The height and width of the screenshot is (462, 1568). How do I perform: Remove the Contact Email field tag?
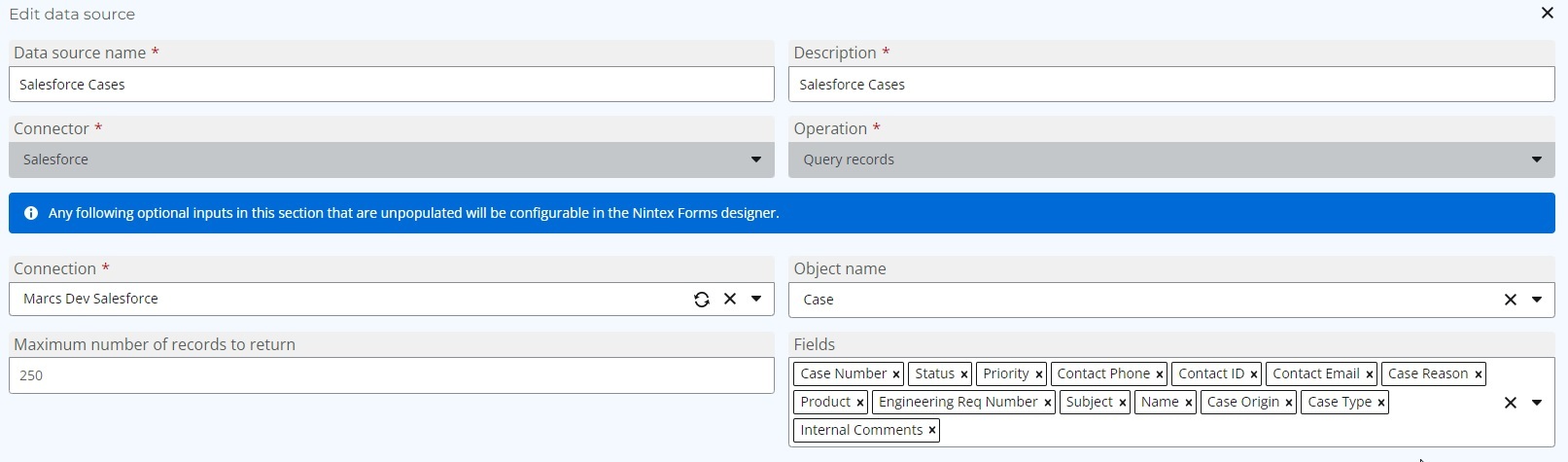(1370, 374)
